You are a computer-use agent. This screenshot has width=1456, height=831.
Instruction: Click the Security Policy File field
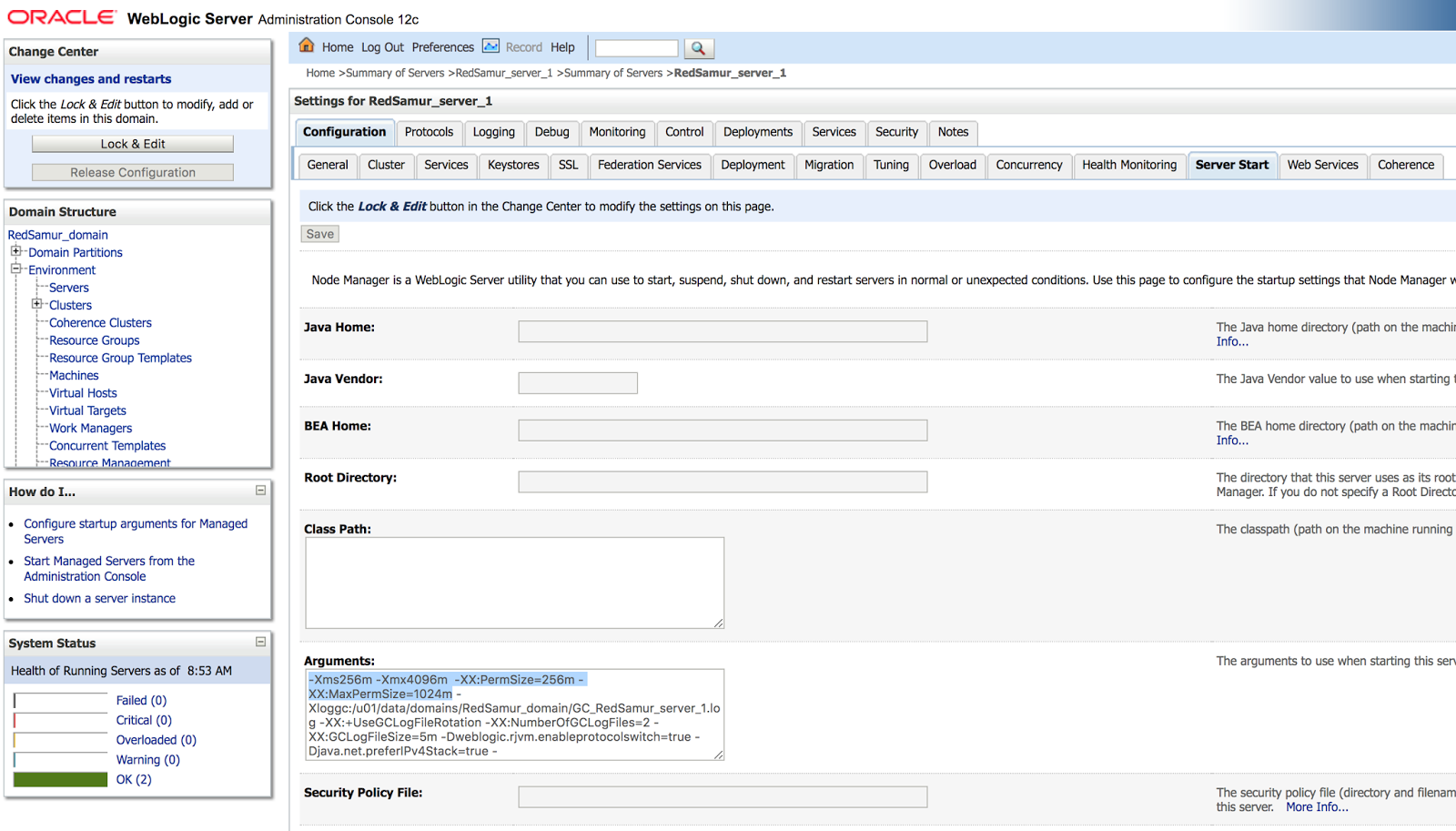pyautogui.click(x=723, y=797)
